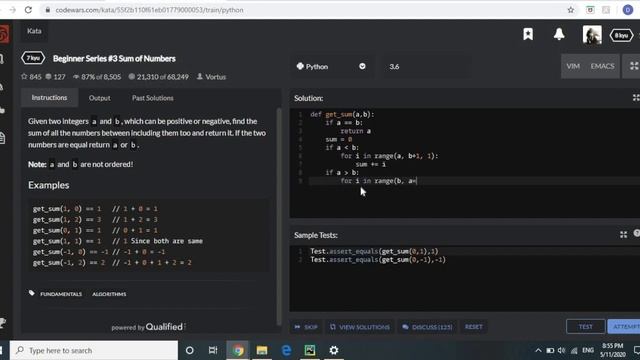Open Photos app icon on taskbar
This screenshot has width=640, height=360.
click(310, 350)
